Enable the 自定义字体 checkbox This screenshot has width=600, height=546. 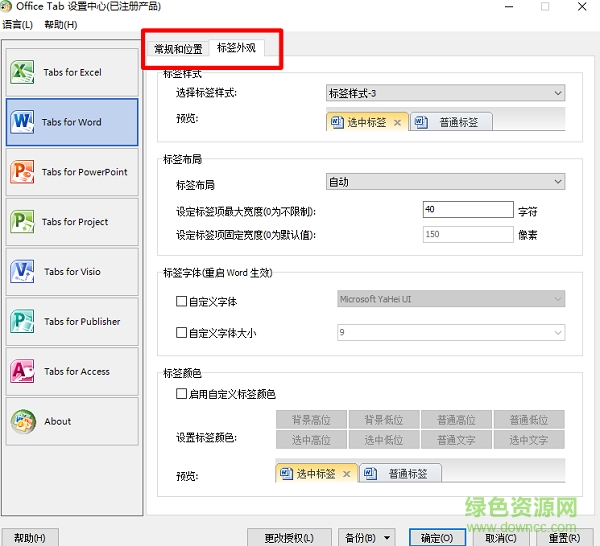181,301
